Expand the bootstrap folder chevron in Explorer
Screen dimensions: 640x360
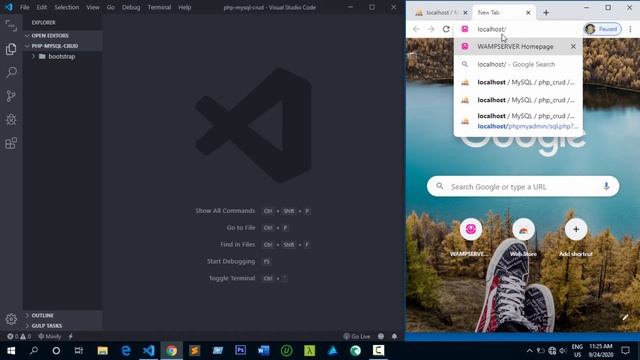point(33,56)
